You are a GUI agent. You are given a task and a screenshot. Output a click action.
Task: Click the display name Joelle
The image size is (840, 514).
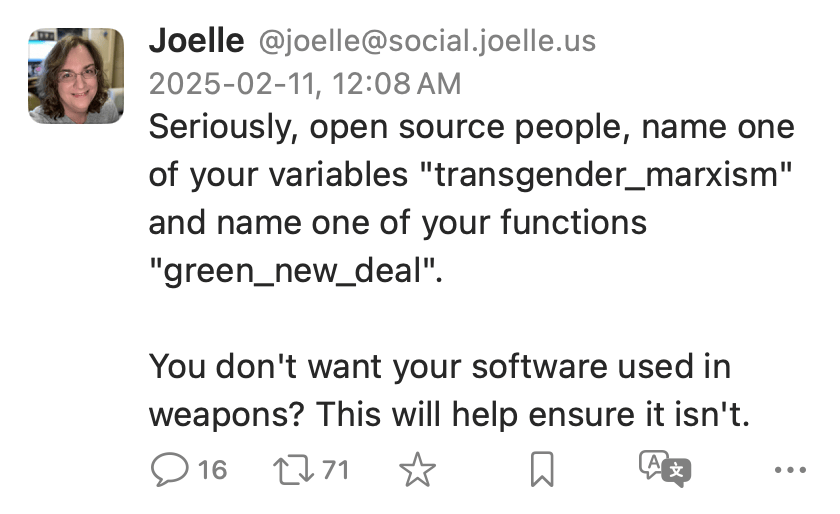click(x=196, y=41)
